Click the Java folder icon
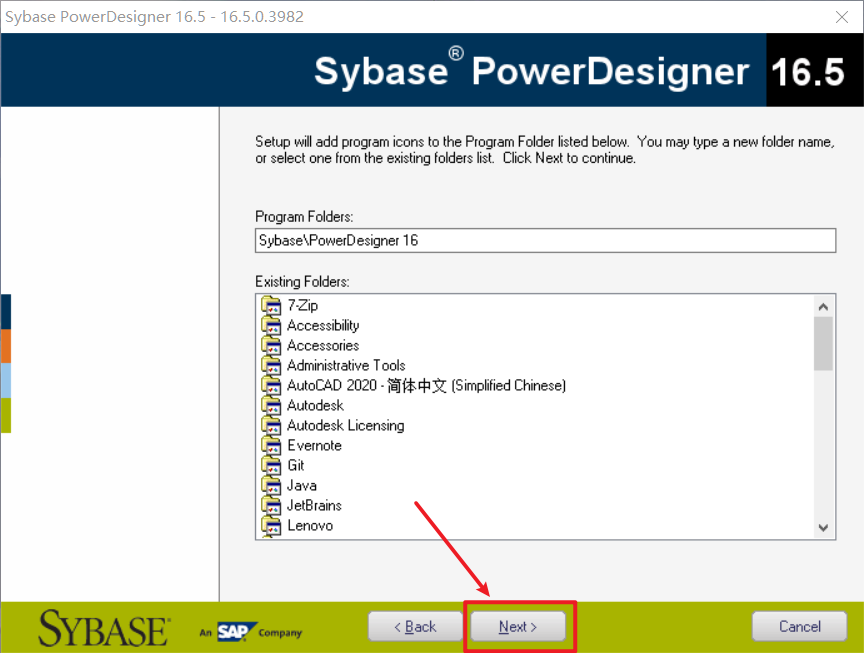Screen dimensions: 864x653 coord(271,485)
